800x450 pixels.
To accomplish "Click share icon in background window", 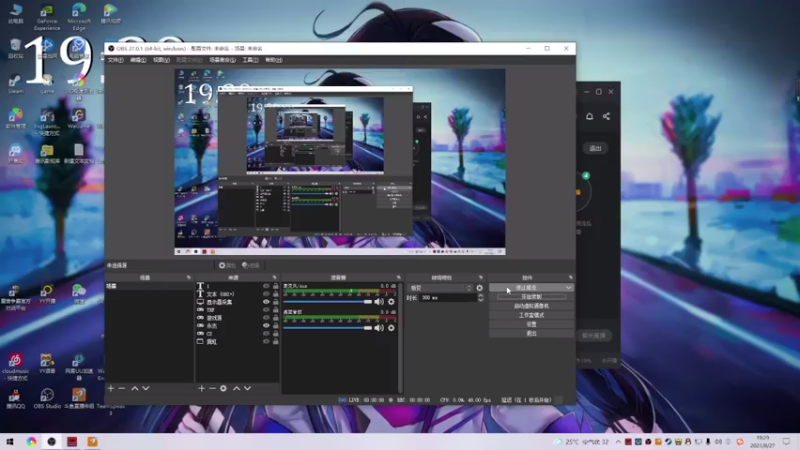I will pos(606,116).
